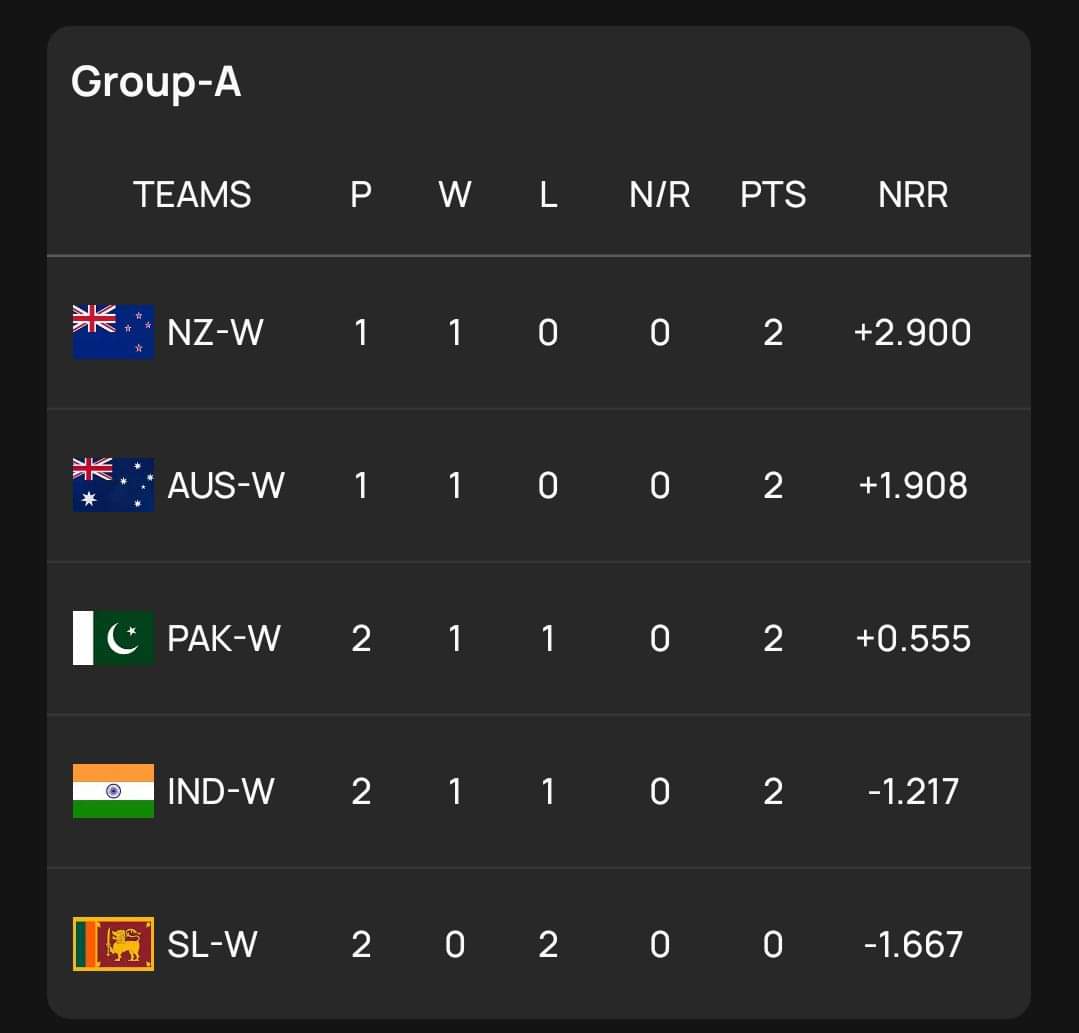This screenshot has width=1079, height=1033.
Task: Open the AUS-W team link
Action: [226, 485]
